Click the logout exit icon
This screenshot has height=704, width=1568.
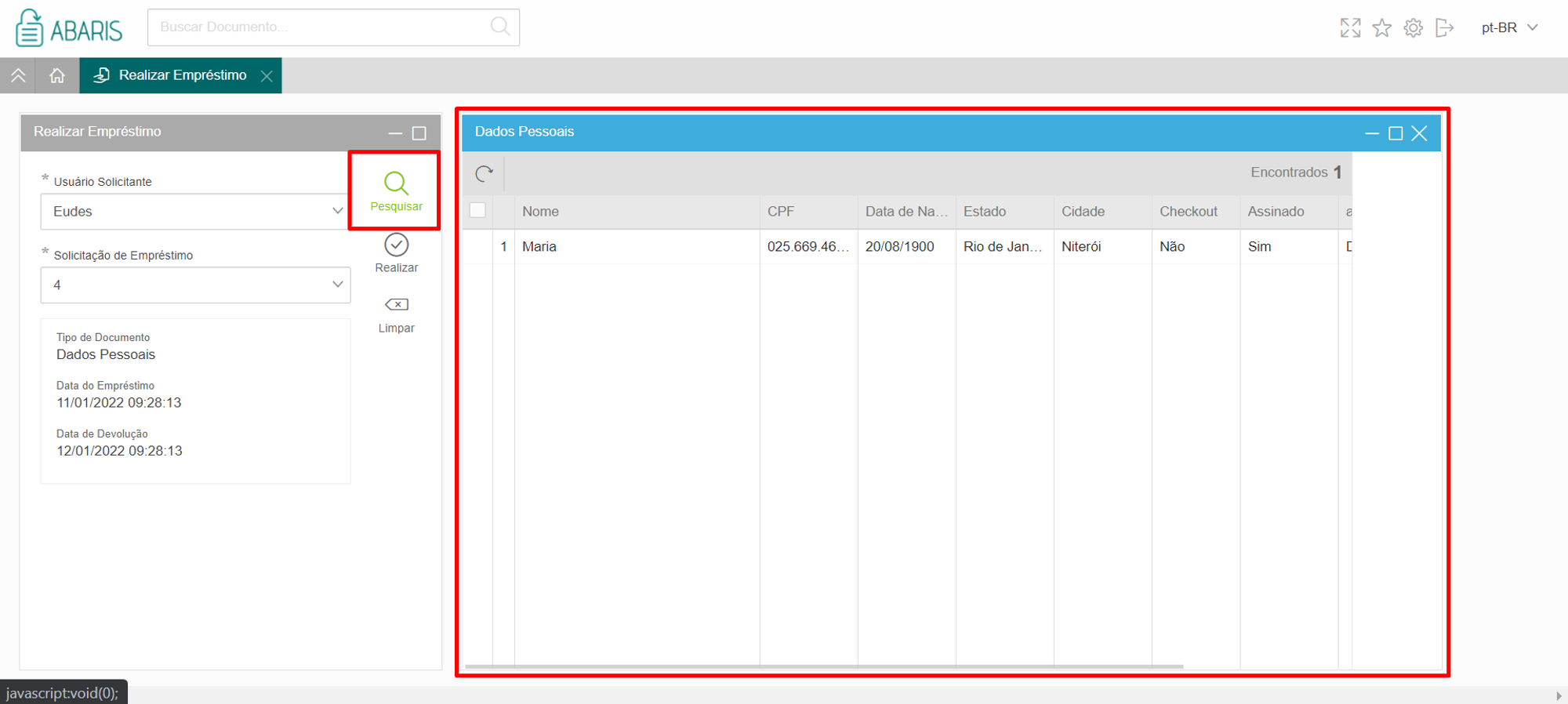pos(1444,27)
